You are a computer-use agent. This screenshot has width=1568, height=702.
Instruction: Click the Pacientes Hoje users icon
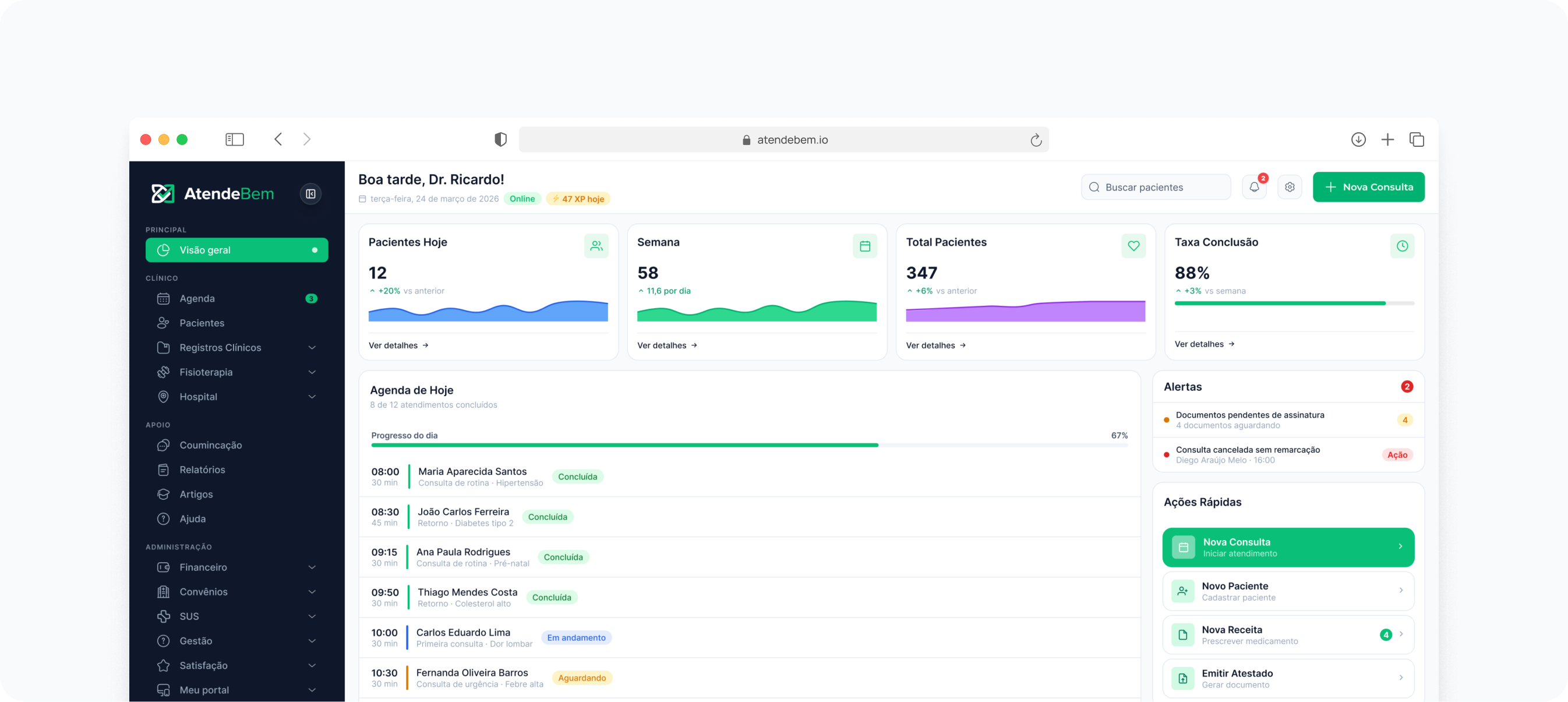pos(596,246)
